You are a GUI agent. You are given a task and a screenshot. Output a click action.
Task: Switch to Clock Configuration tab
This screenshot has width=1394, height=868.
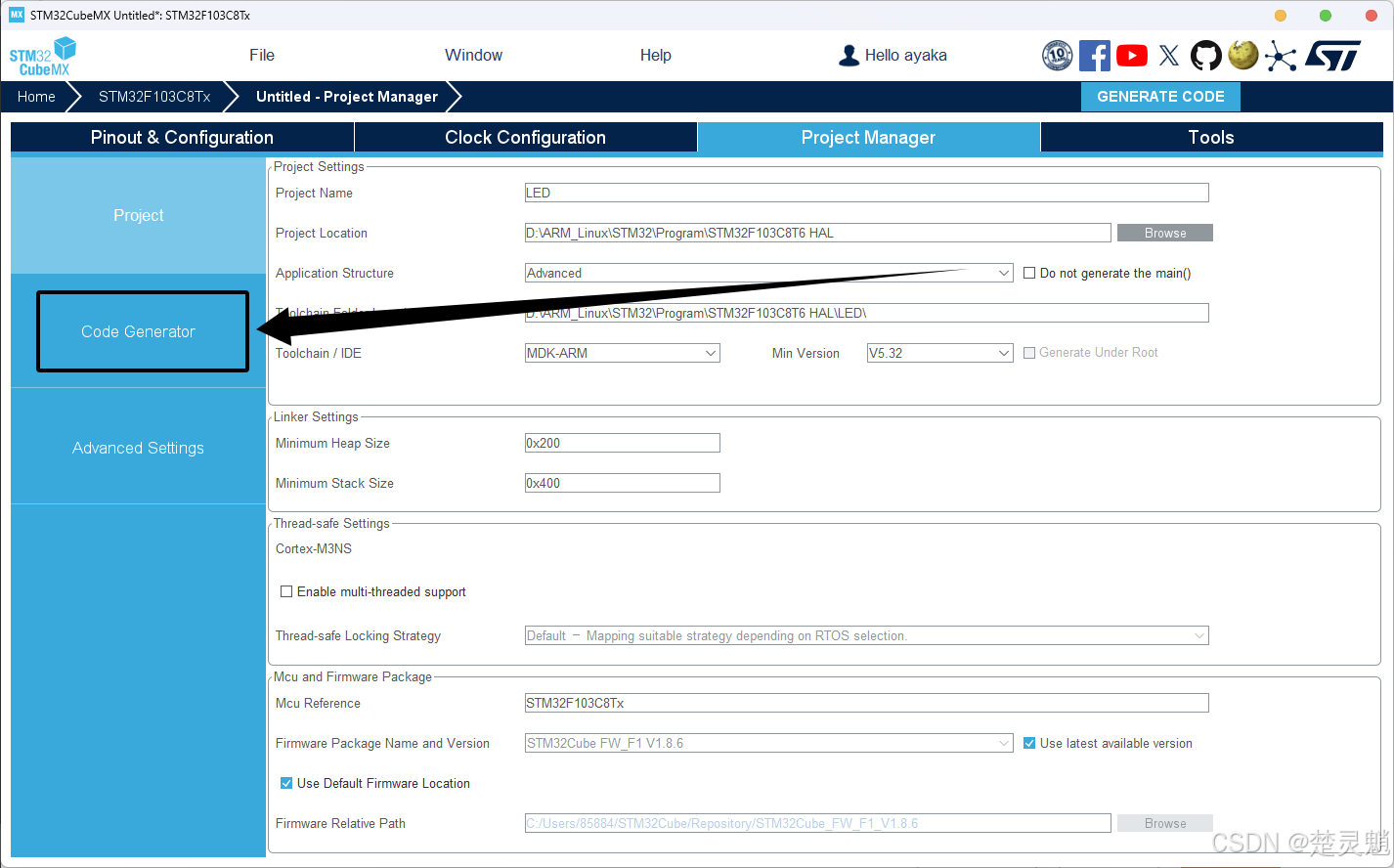coord(525,138)
